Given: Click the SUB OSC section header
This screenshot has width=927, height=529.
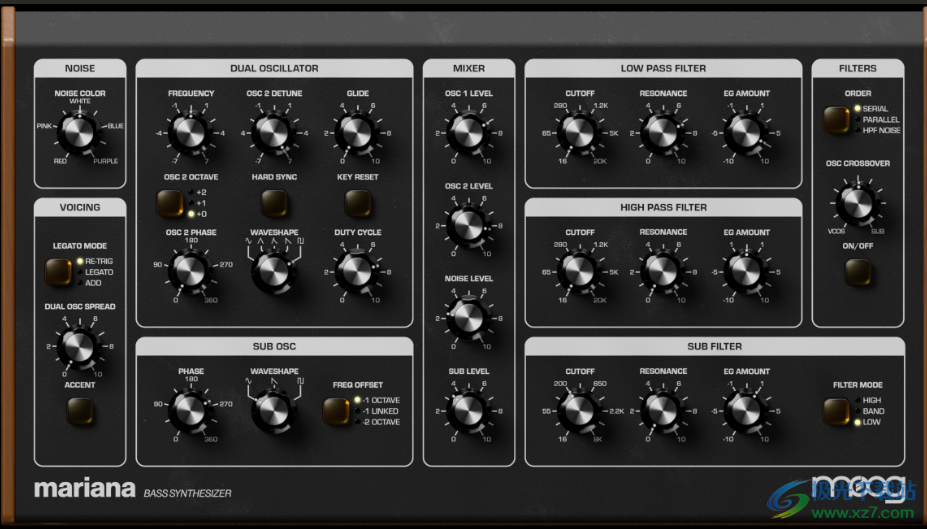Looking at the screenshot, I should click(x=274, y=346).
